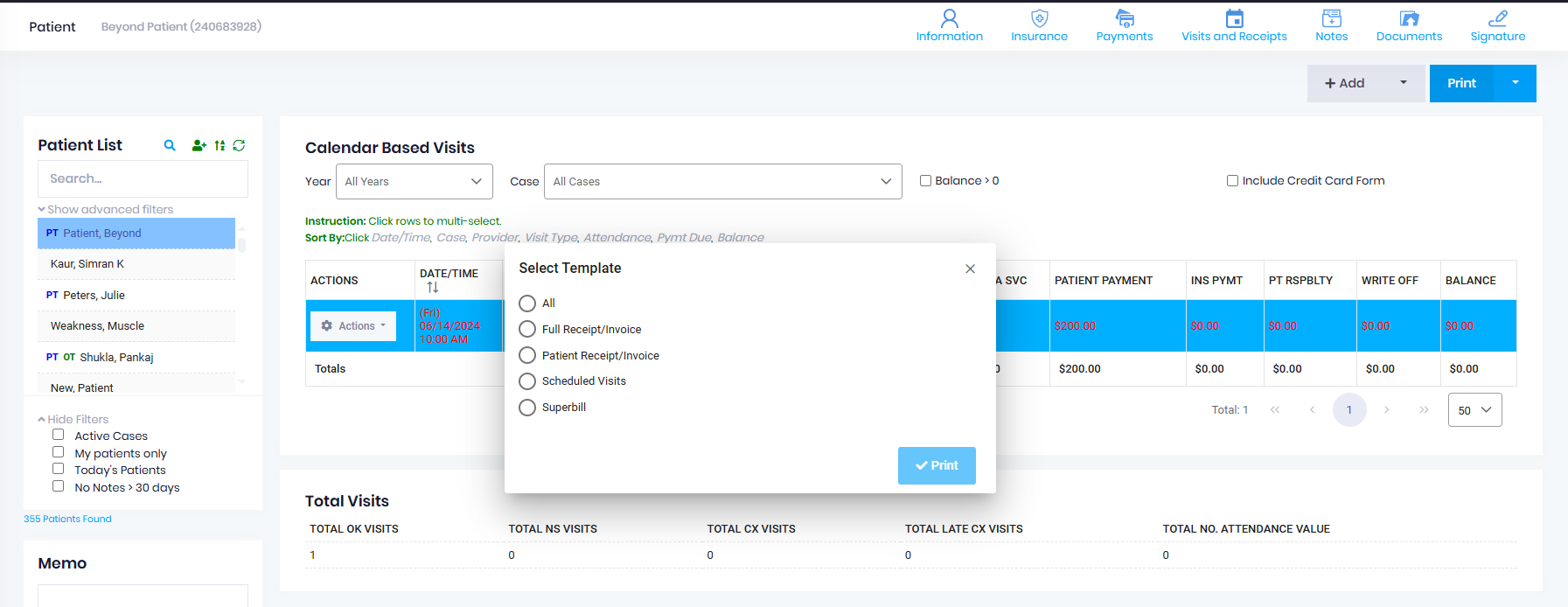Click the add patient icon
This screenshot has width=1568, height=607.
[199, 145]
